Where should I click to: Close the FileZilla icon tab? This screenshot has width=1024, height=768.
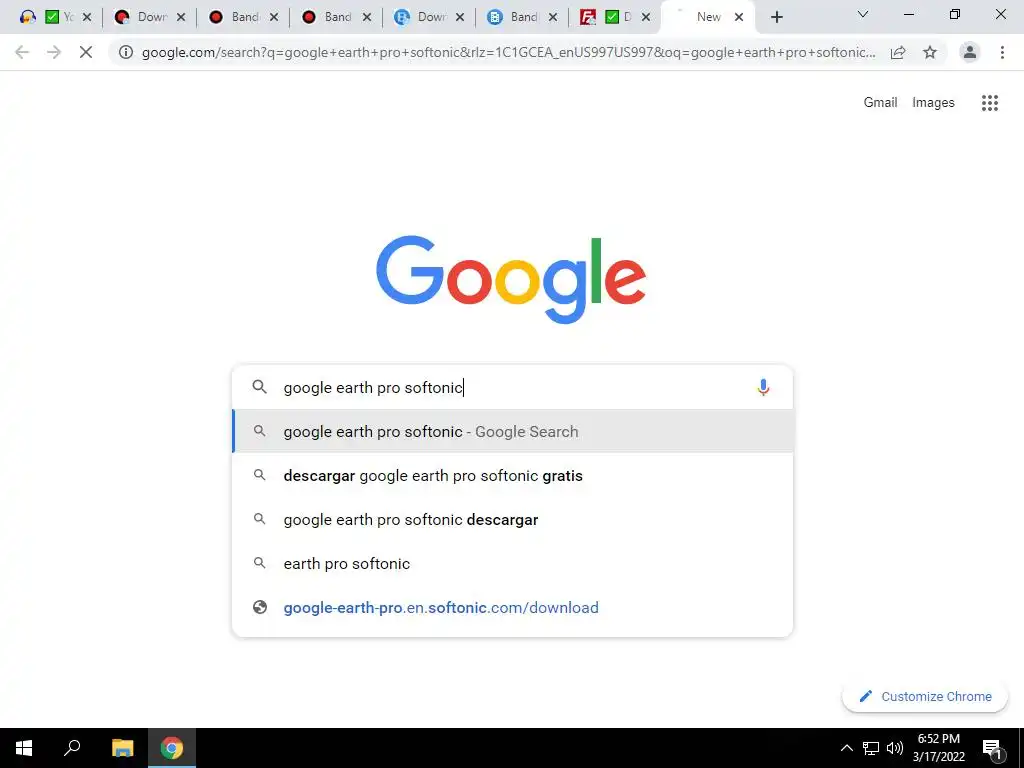point(646,18)
